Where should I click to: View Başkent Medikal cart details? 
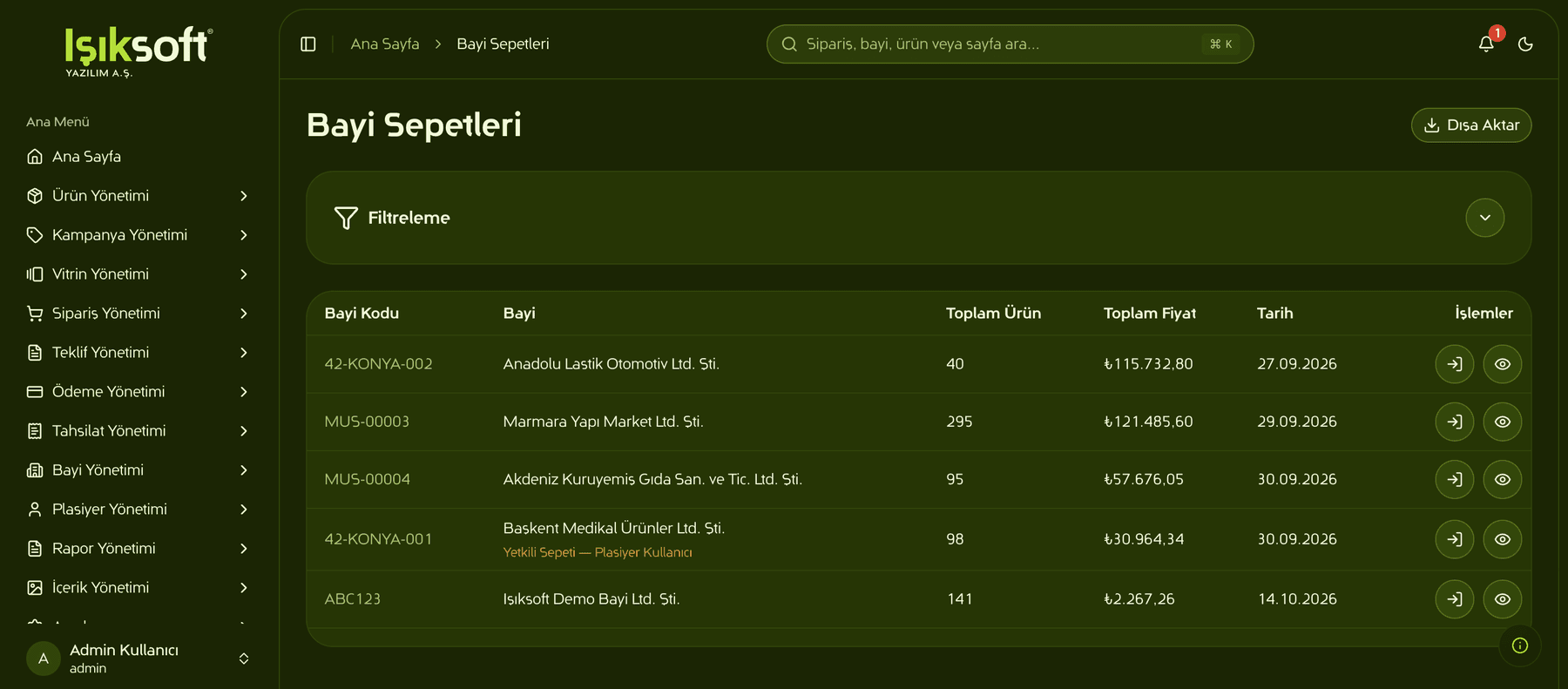pos(1503,539)
